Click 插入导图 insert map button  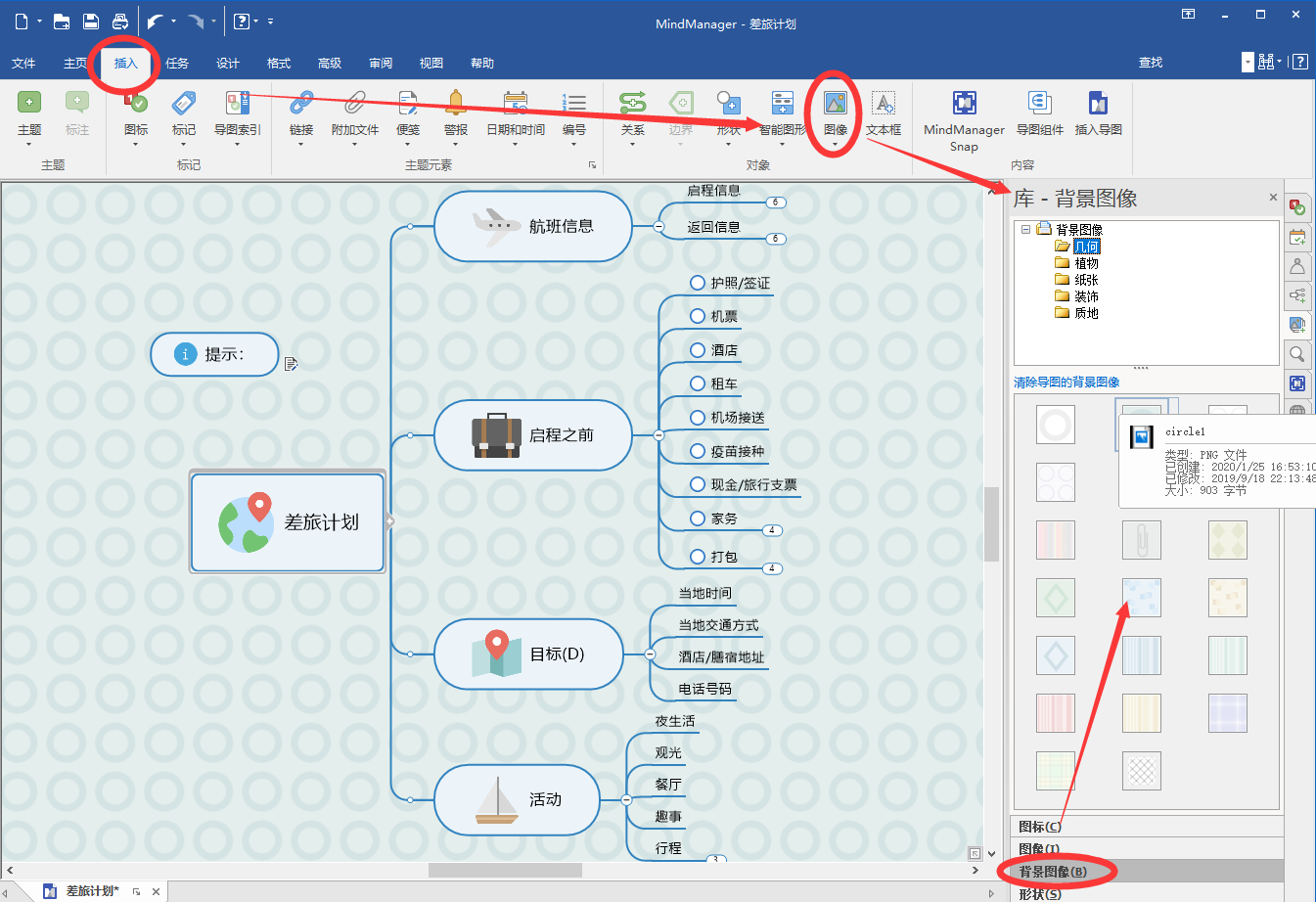(x=1098, y=113)
